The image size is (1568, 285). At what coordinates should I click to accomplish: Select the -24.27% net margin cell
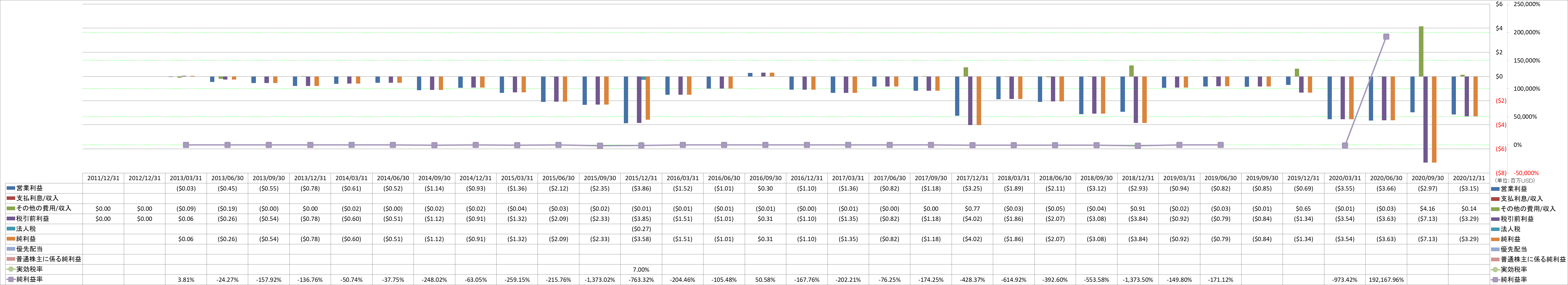click(227, 279)
